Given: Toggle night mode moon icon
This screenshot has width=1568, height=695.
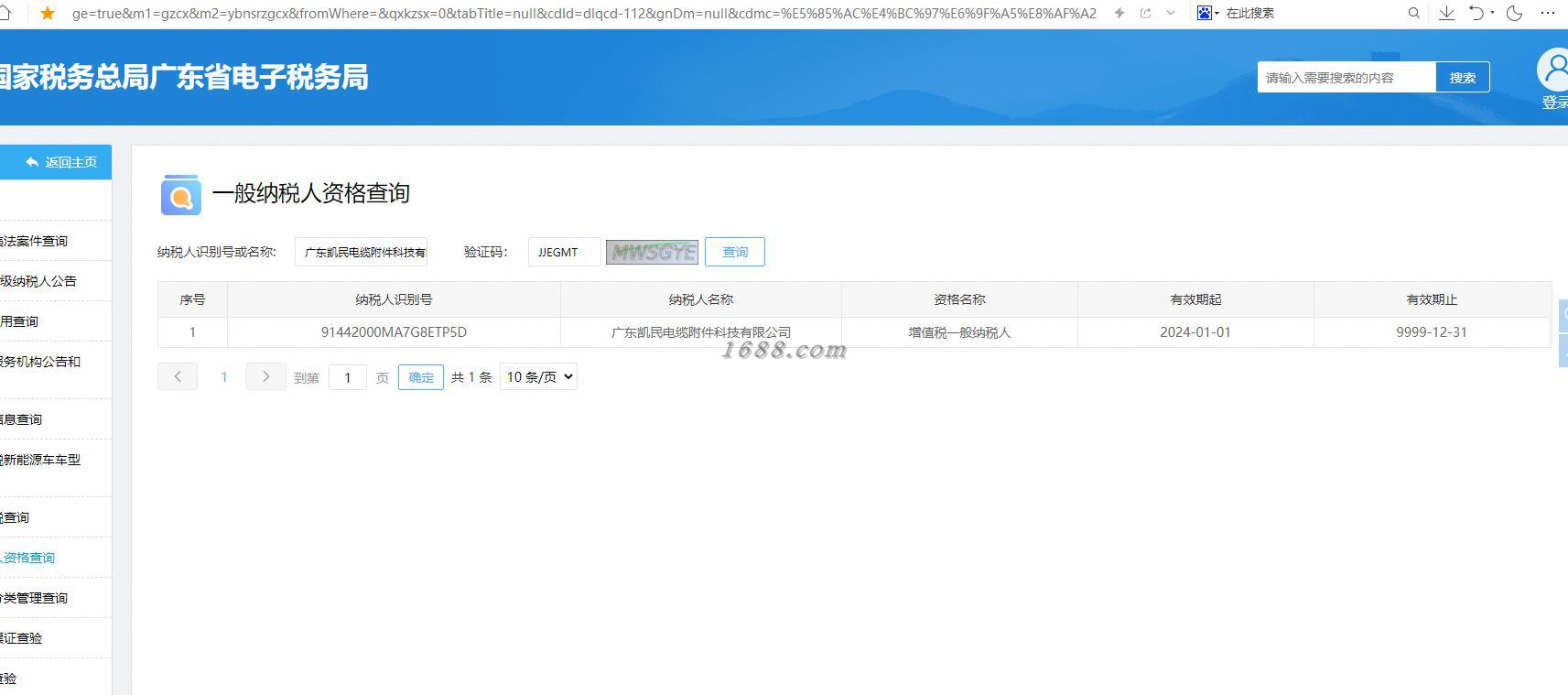Looking at the screenshot, I should [1515, 13].
